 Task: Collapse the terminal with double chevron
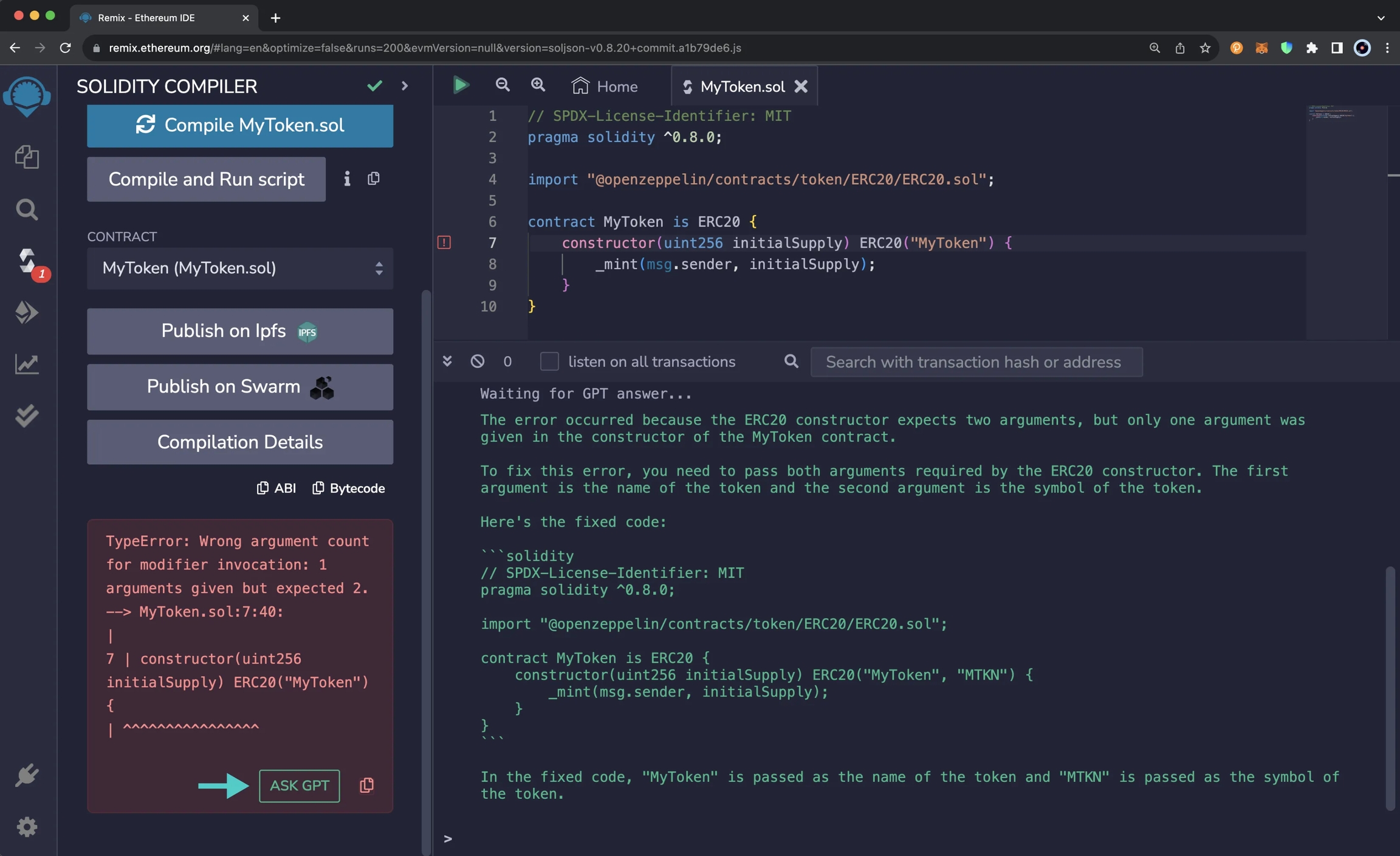click(x=447, y=361)
